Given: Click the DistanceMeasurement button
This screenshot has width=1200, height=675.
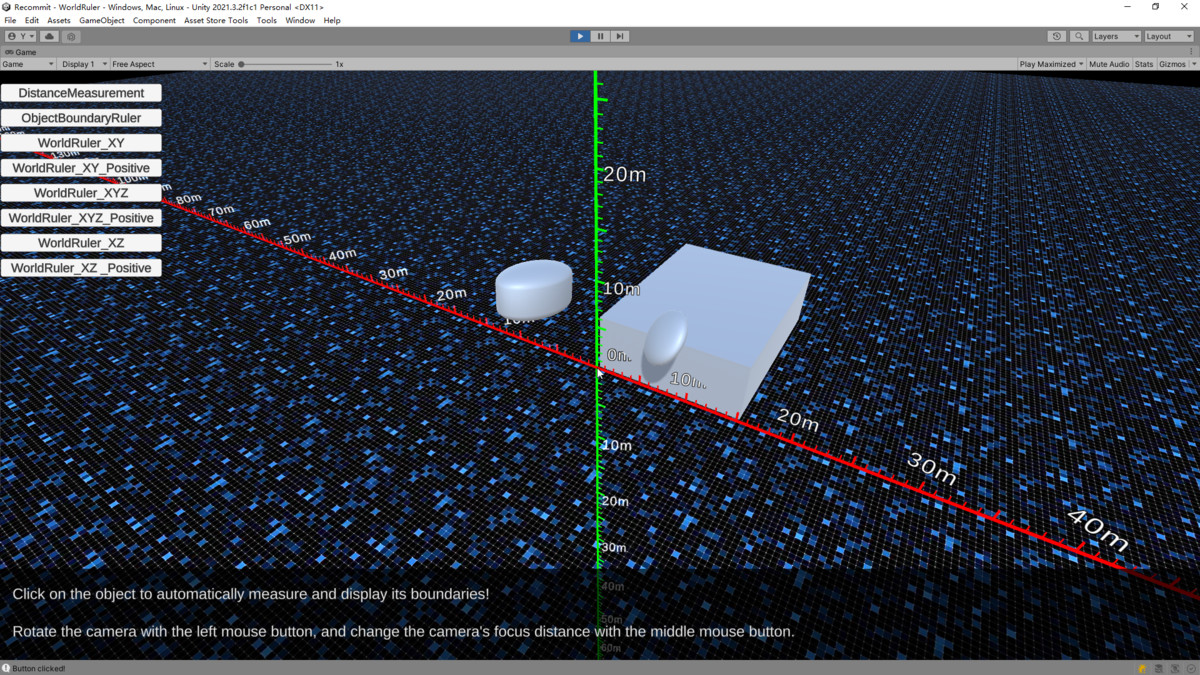Looking at the screenshot, I should click(81, 93).
